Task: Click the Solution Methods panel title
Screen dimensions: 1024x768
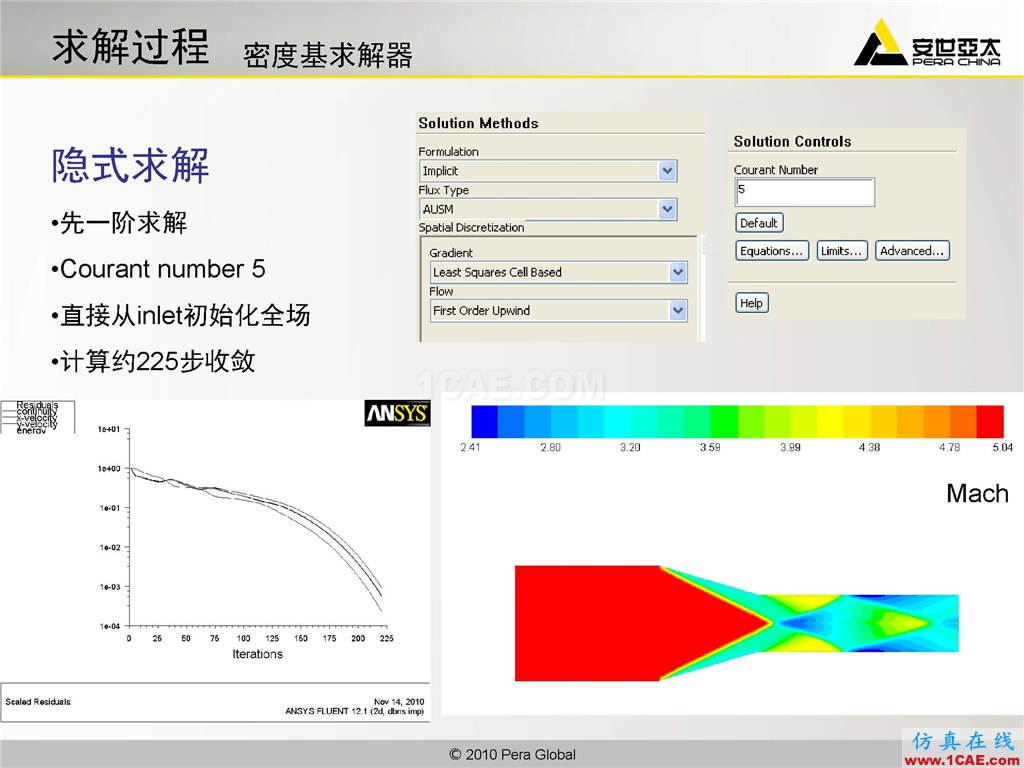Action: (x=478, y=123)
